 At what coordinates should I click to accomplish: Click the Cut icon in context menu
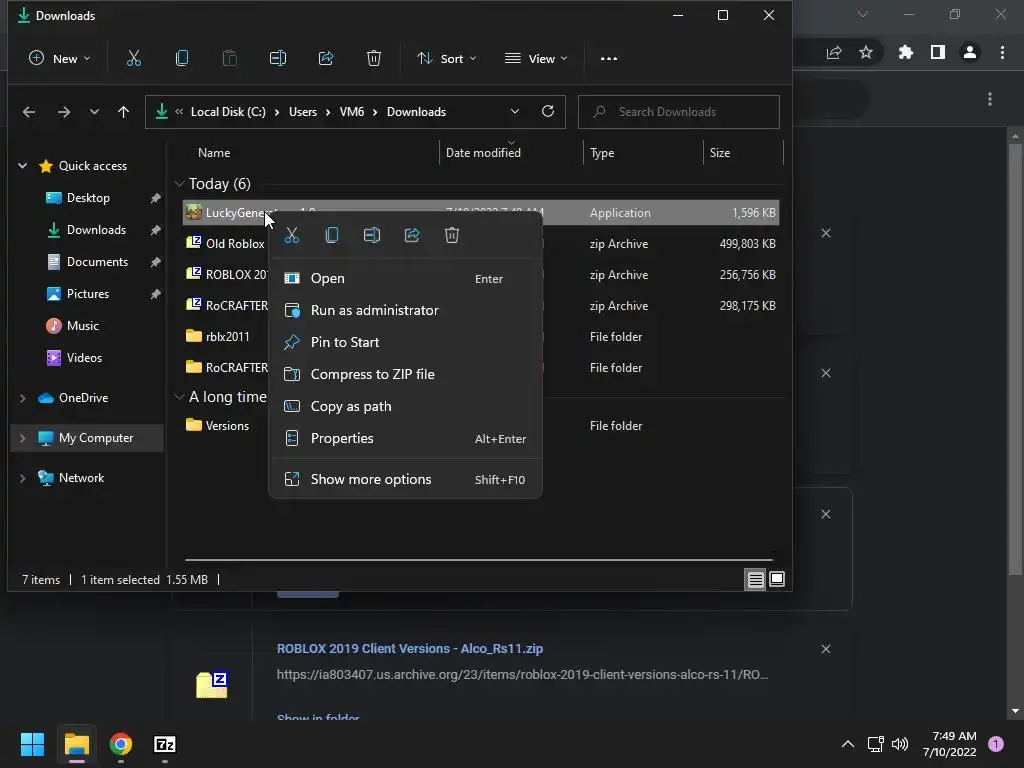292,235
